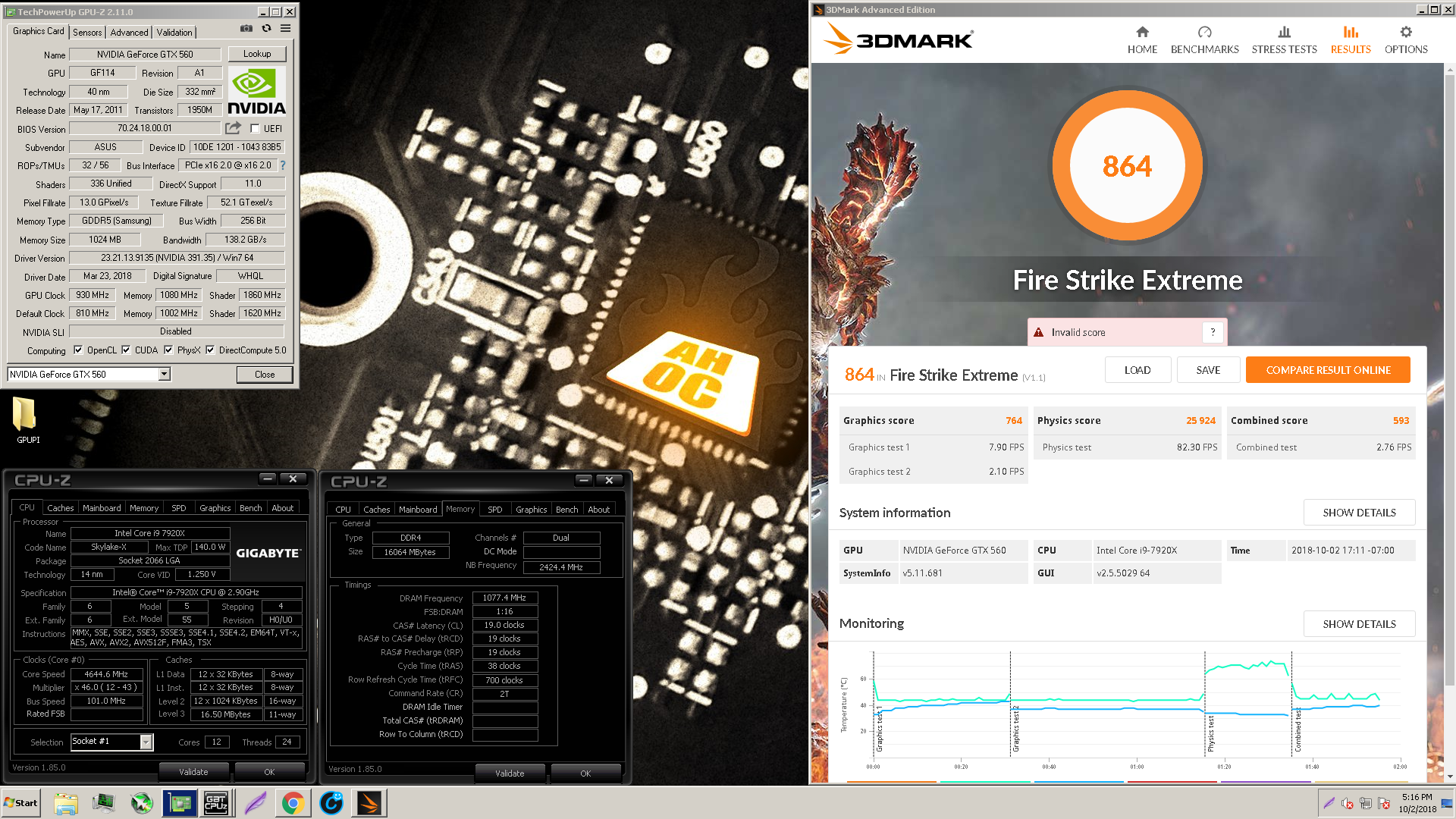1456x819 pixels.
Task: Click COMPARE RESULT ONLINE button
Action: [x=1328, y=370]
